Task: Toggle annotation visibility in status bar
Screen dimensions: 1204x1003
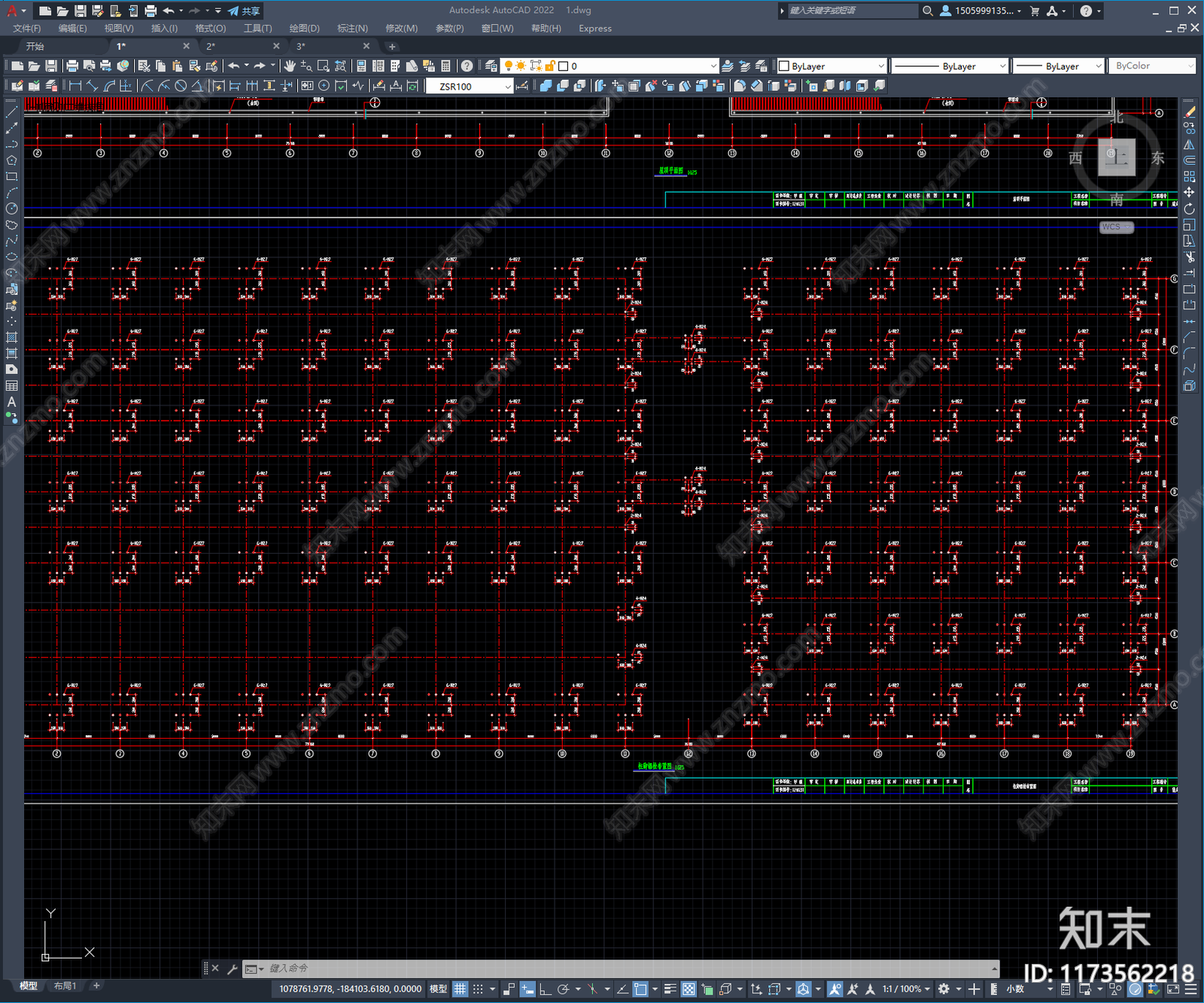Action: pos(835,989)
